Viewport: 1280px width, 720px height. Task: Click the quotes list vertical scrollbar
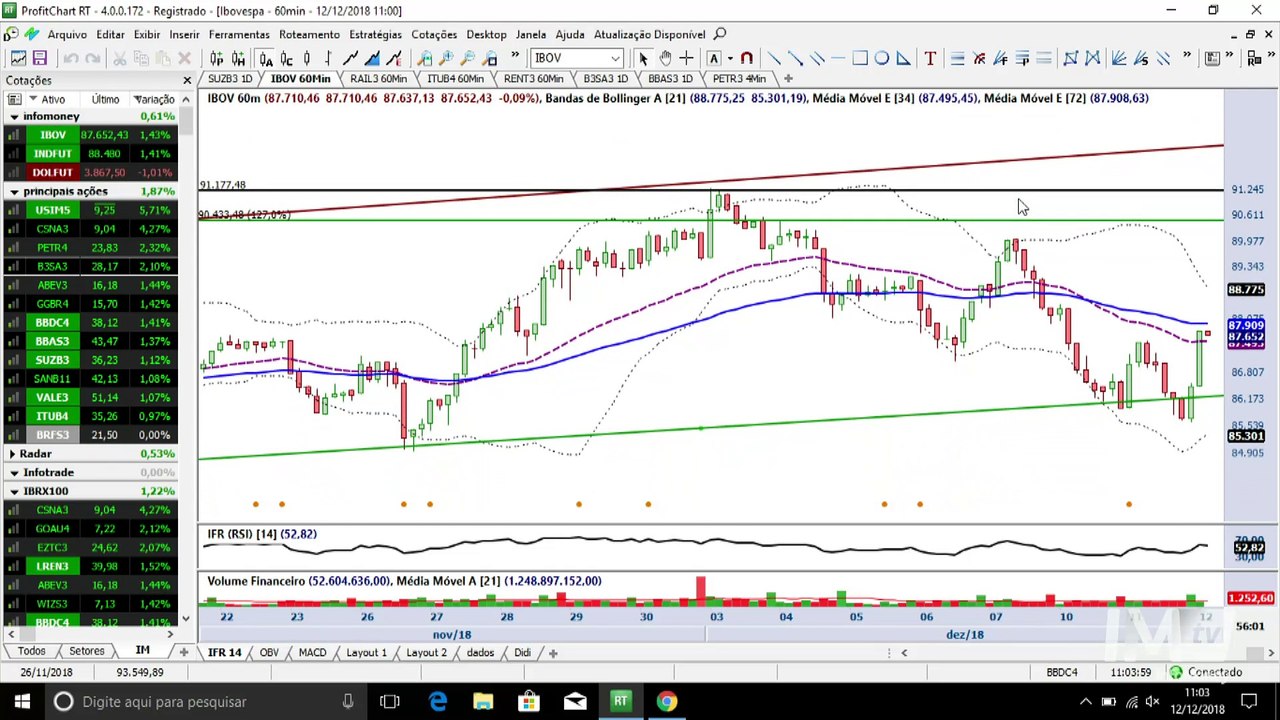[x=187, y=360]
